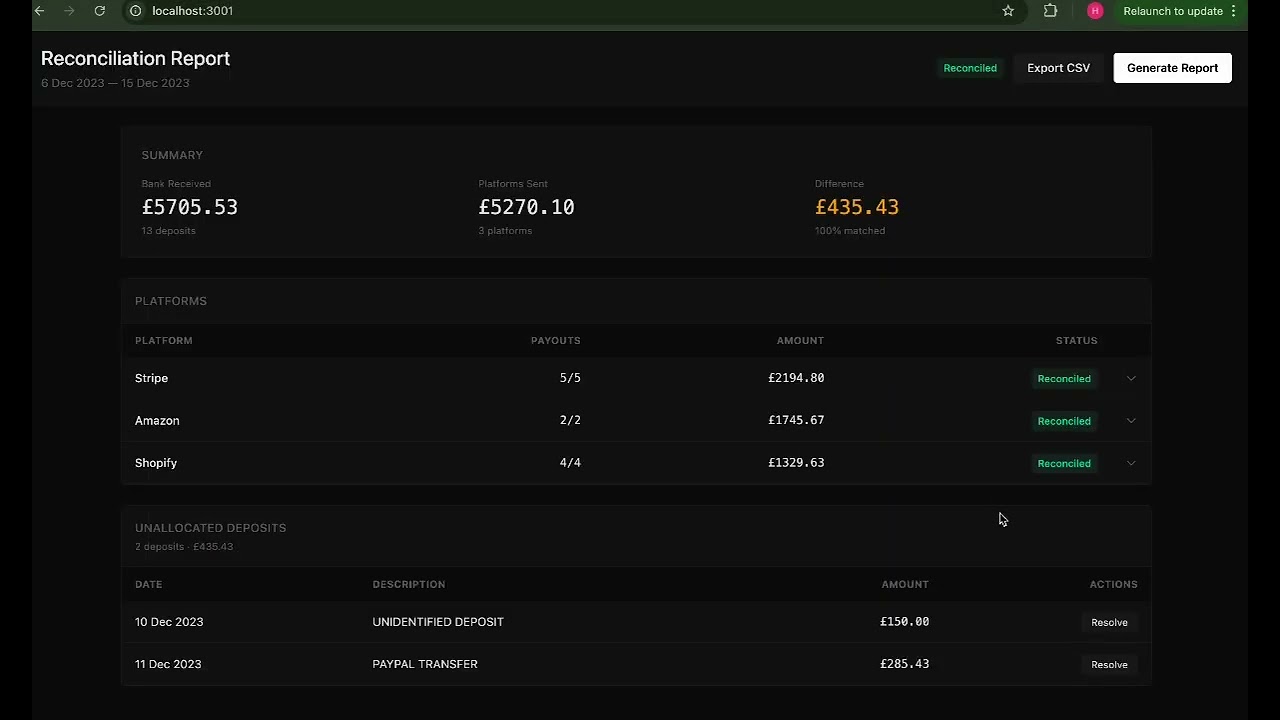Viewport: 1280px width, 720px height.
Task: Expand the Stripe row chevron
Action: pos(1131,378)
